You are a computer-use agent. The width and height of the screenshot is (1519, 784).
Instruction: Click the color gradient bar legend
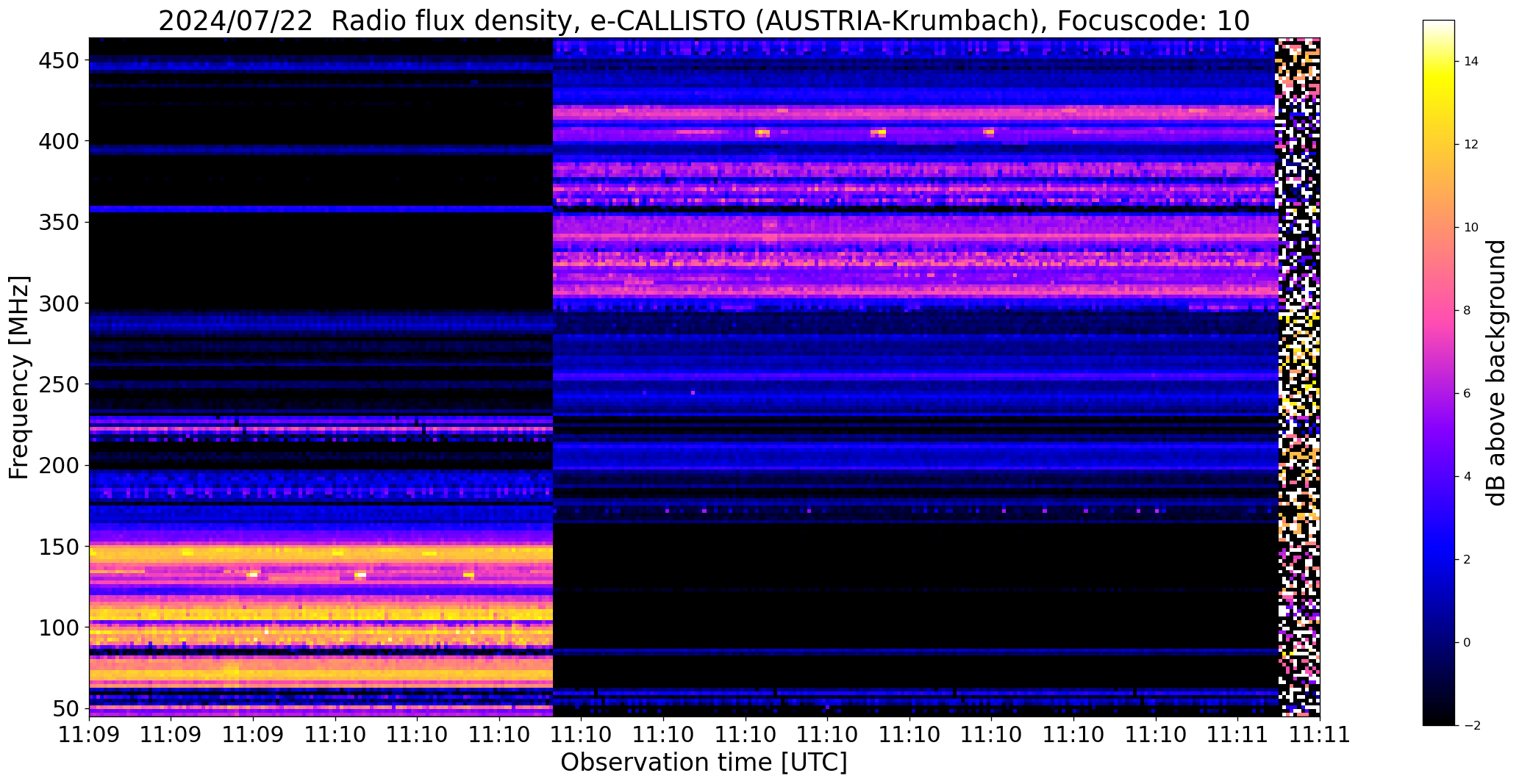(x=1439, y=373)
